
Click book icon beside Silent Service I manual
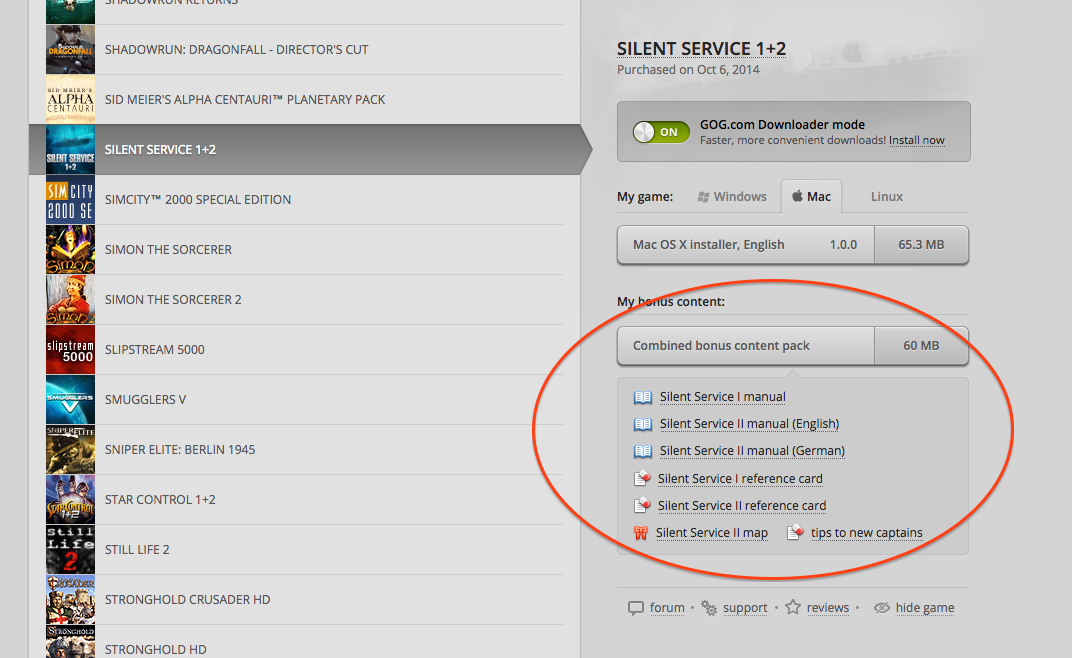(x=643, y=397)
